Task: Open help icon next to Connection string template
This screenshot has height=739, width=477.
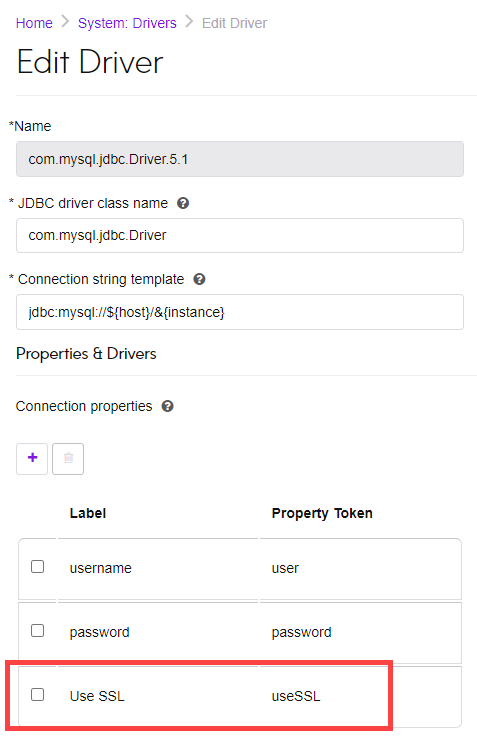Action: pyautogui.click(x=199, y=279)
